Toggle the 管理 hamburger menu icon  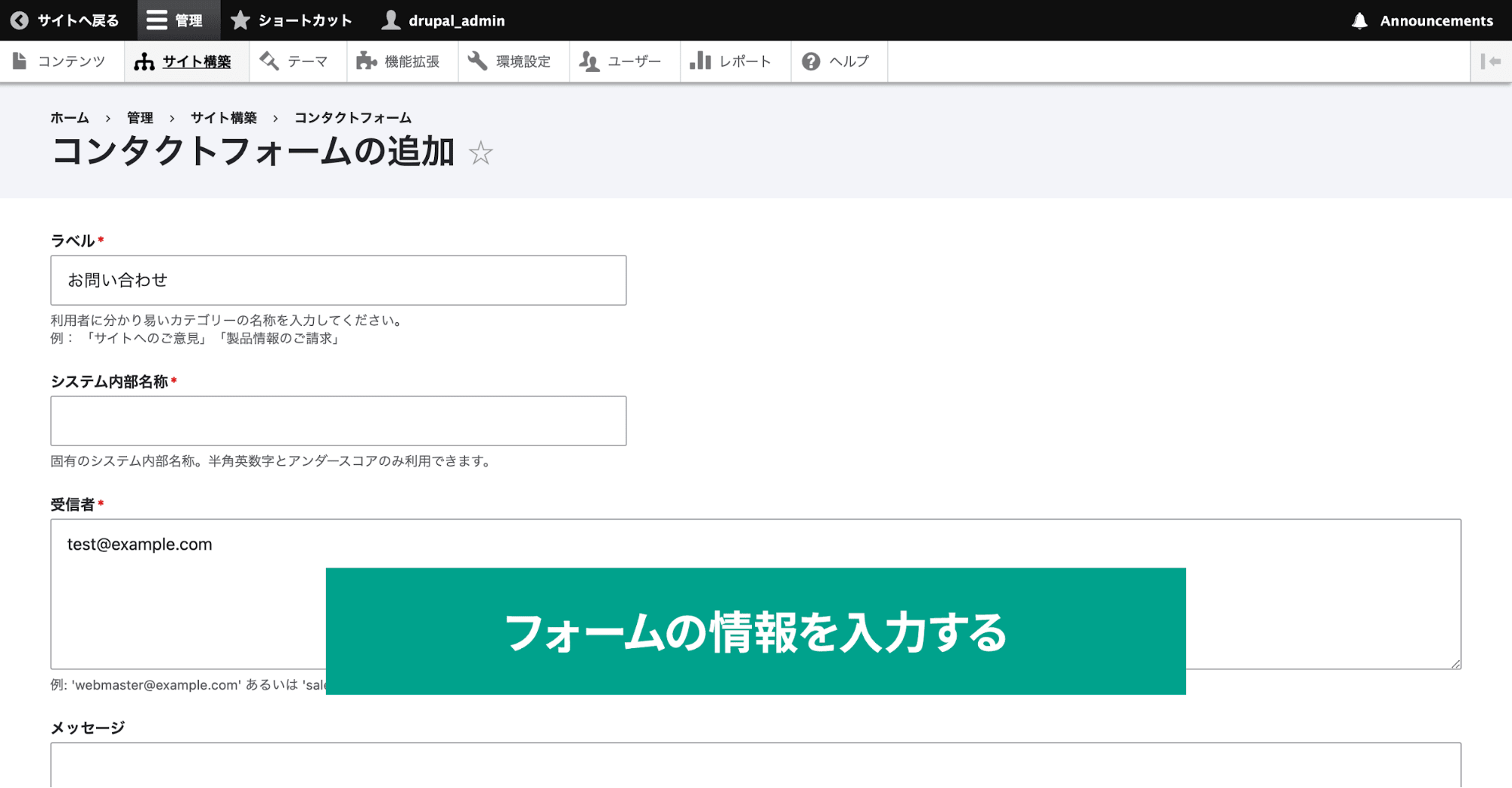click(x=157, y=20)
